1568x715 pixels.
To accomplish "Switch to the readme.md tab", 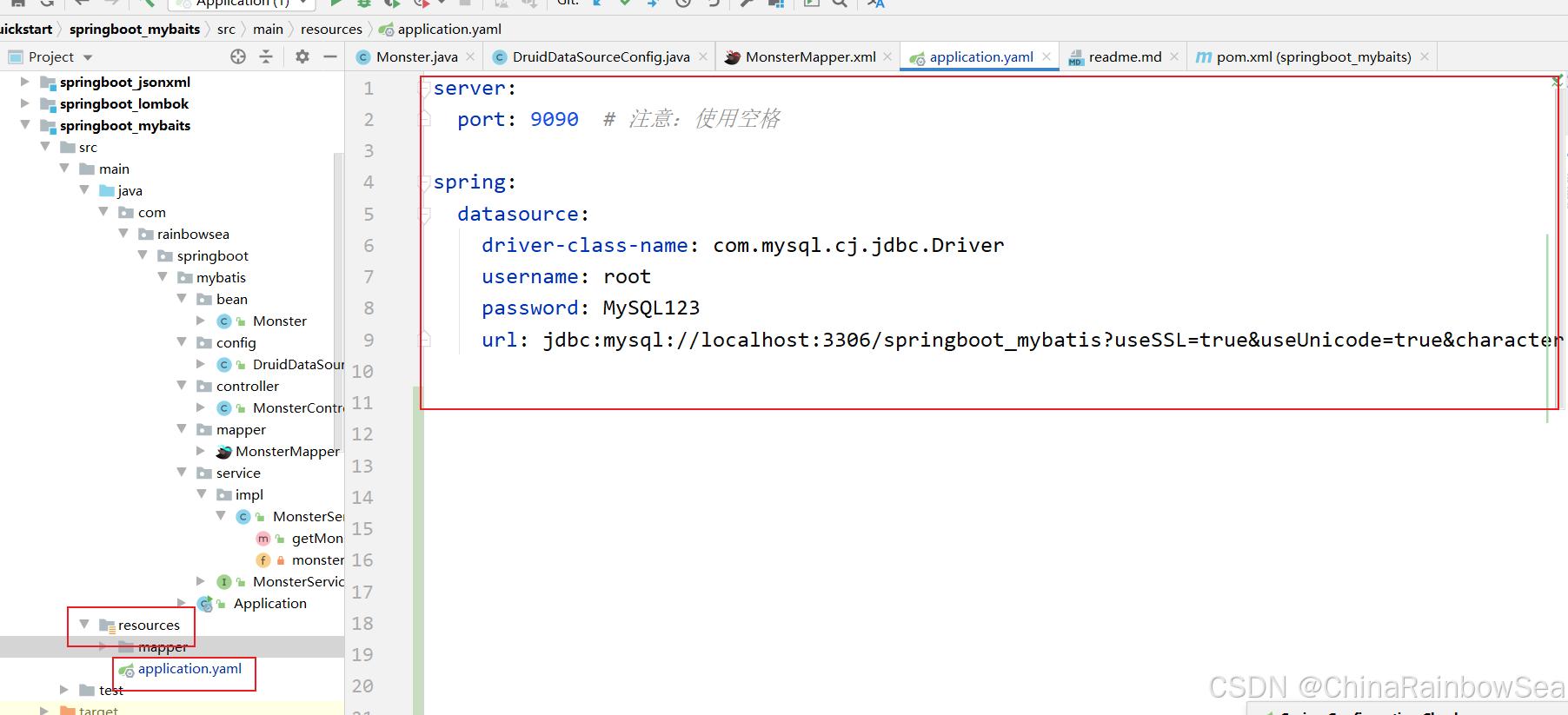I will pos(1125,56).
